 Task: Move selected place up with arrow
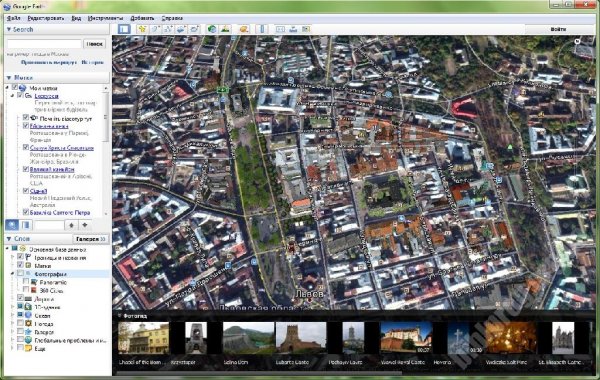71,225
